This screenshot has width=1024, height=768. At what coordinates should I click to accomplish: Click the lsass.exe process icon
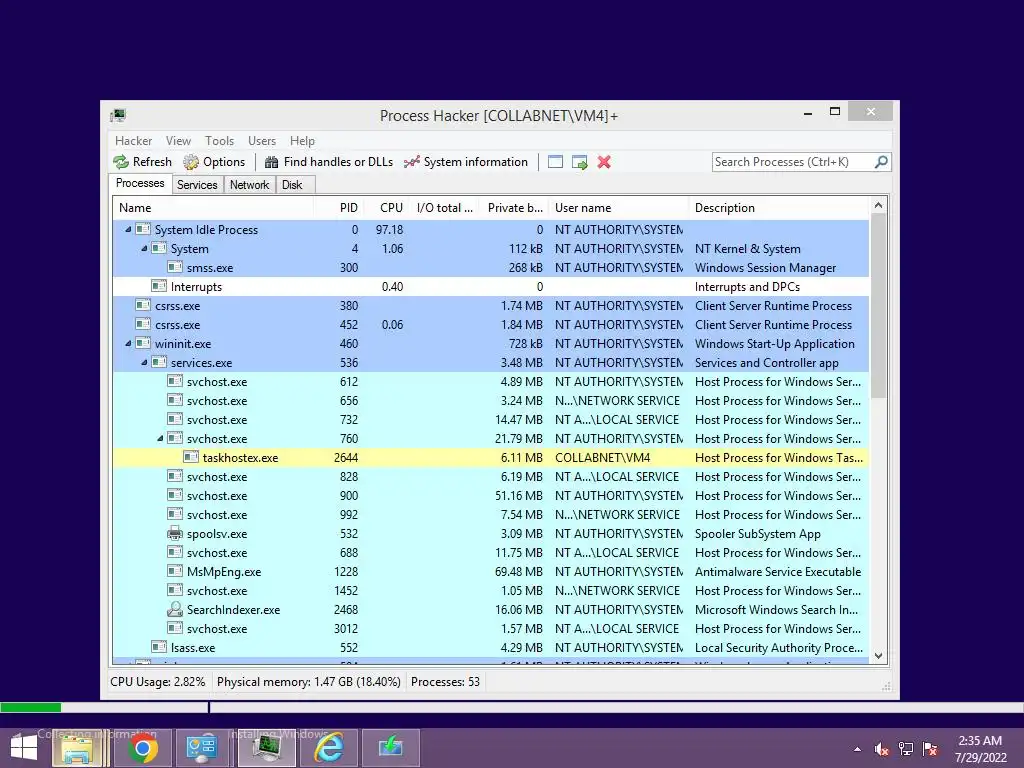pyautogui.click(x=159, y=647)
